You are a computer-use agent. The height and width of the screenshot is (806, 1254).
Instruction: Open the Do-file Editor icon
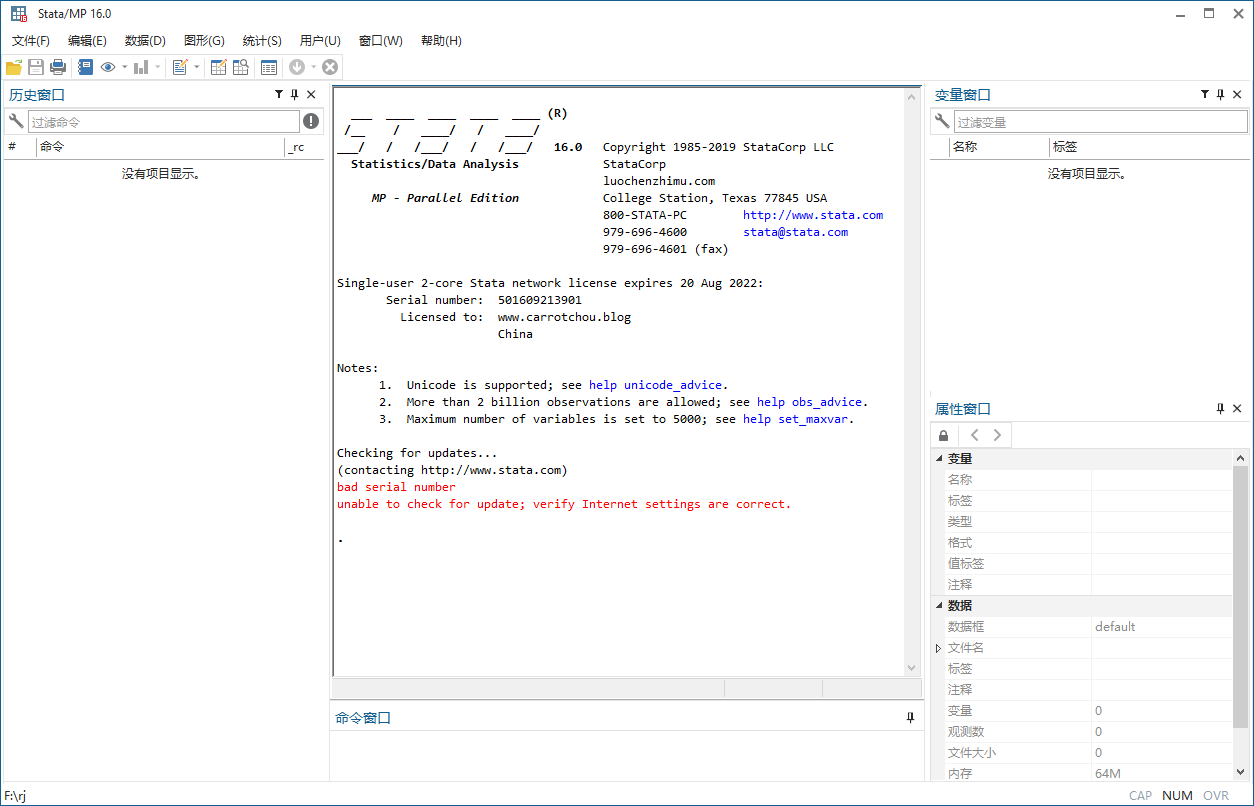tap(180, 67)
